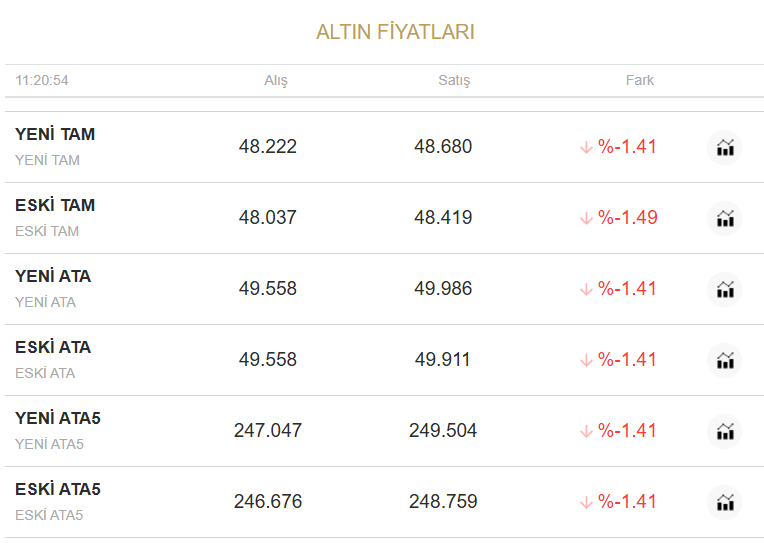Open the ESKİ ATA5 chart icon

(x=725, y=502)
